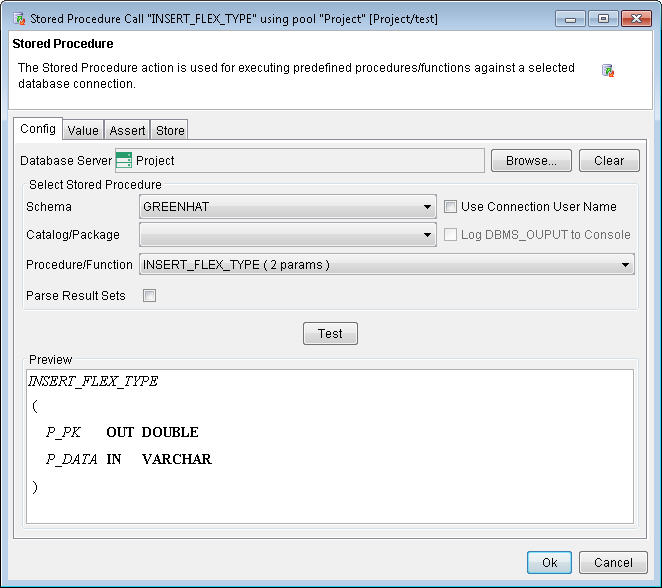Open the Assert tab
Viewport: 662px width, 588px height.
(x=127, y=130)
